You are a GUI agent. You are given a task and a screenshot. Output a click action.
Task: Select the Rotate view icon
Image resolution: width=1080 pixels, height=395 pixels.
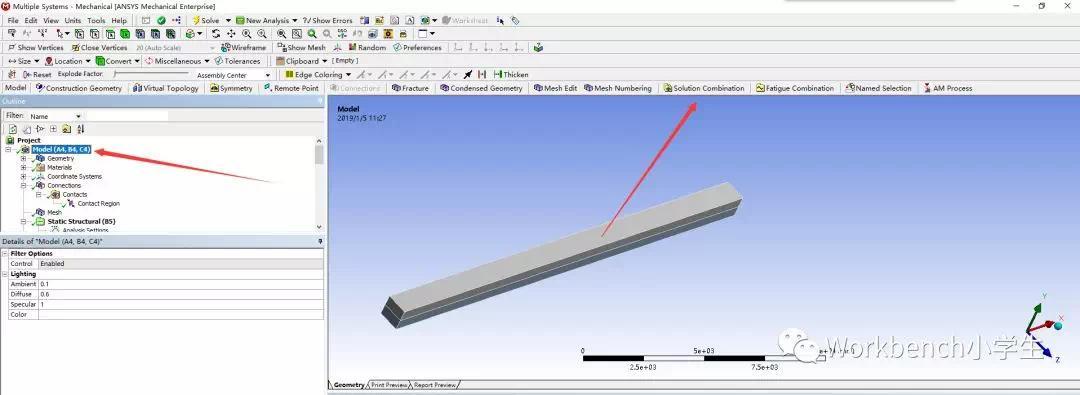[x=216, y=34]
